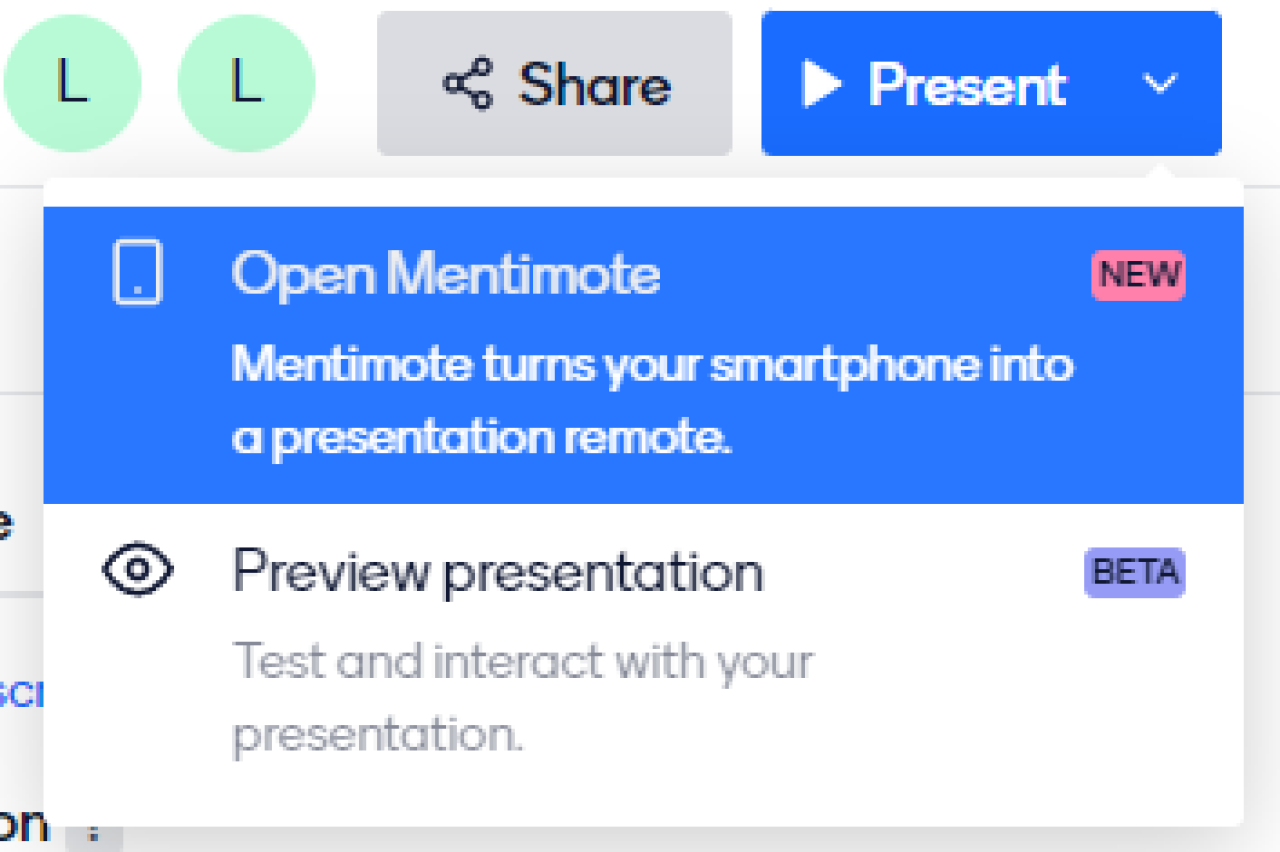Start presenting via the Present label
The width and height of the screenshot is (1280, 852).
pyautogui.click(x=967, y=84)
